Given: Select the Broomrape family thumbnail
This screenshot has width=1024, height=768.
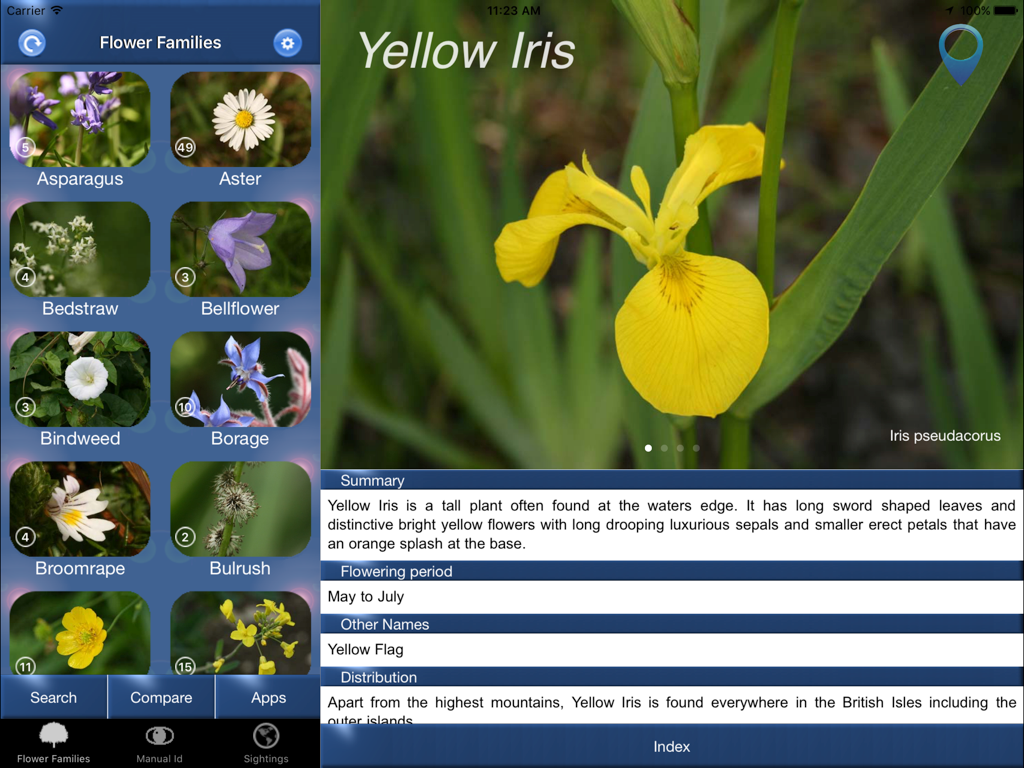Looking at the screenshot, I should (80, 509).
